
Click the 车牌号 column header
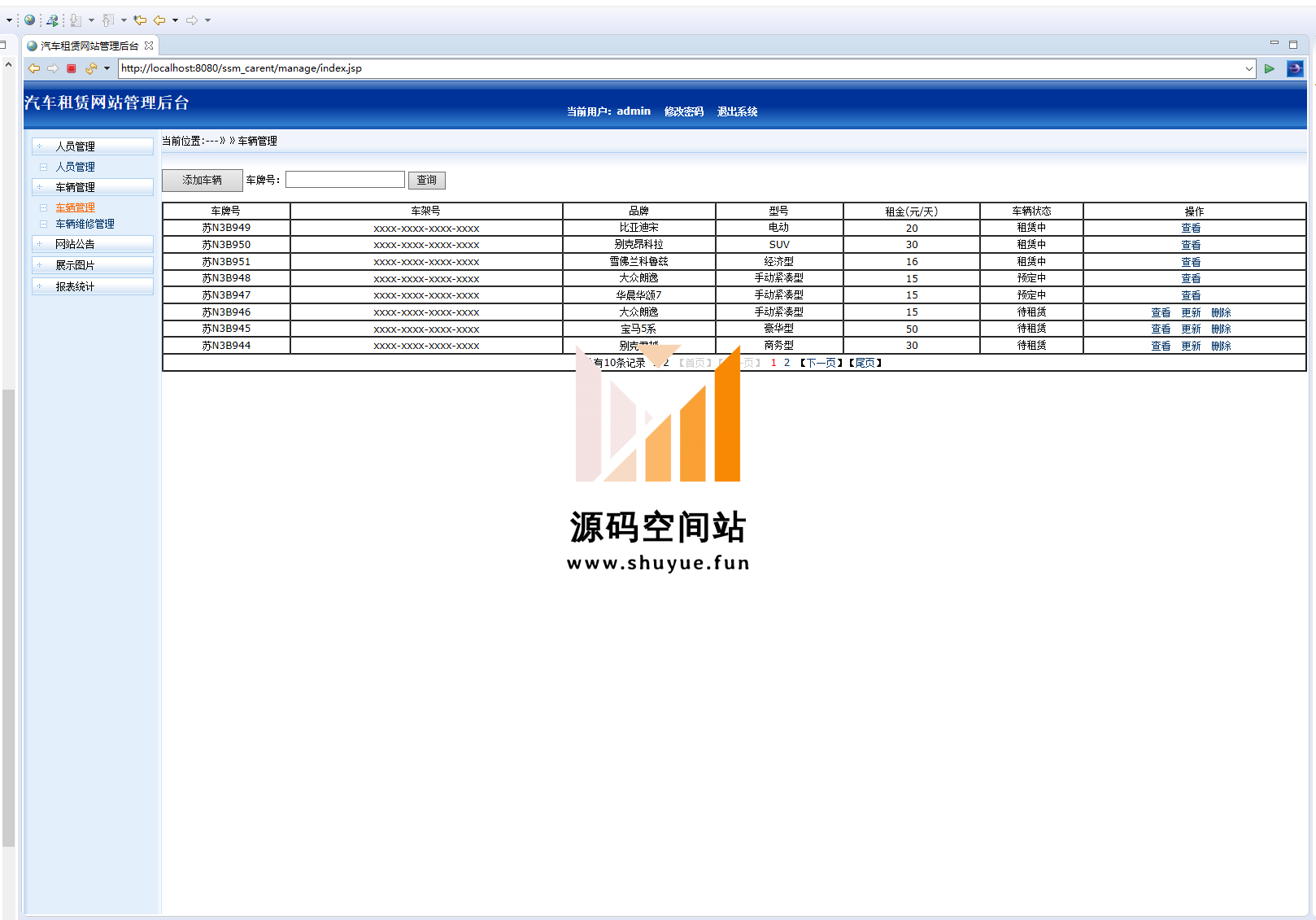click(226, 211)
